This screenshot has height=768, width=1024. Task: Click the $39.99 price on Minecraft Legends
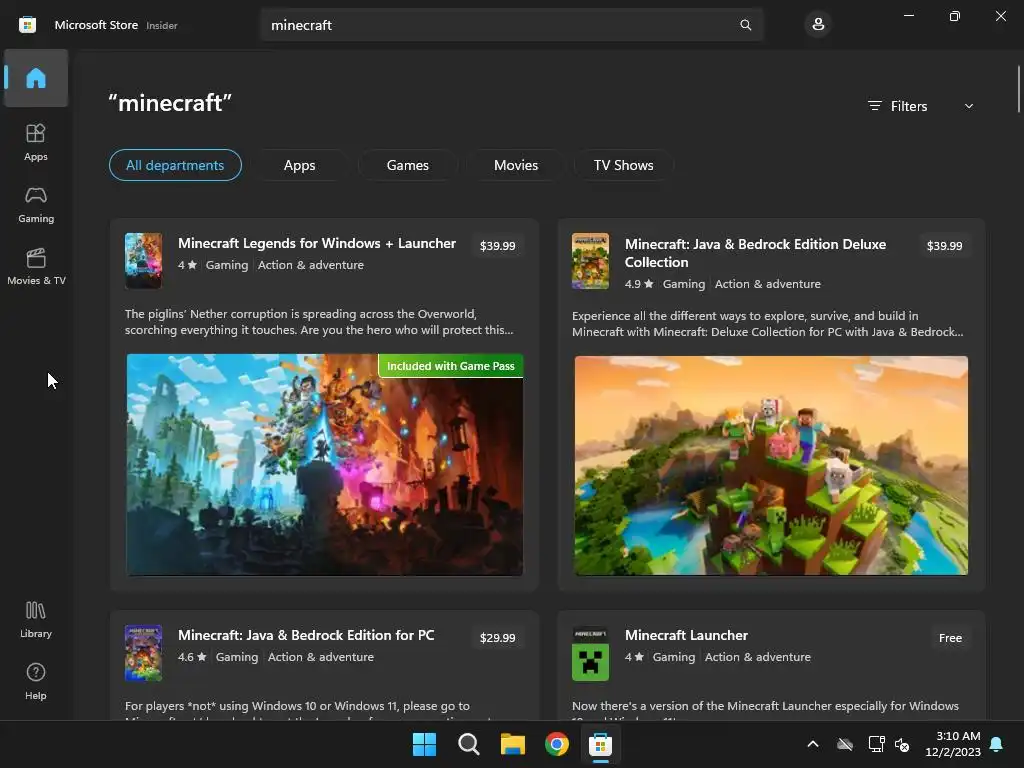point(498,246)
